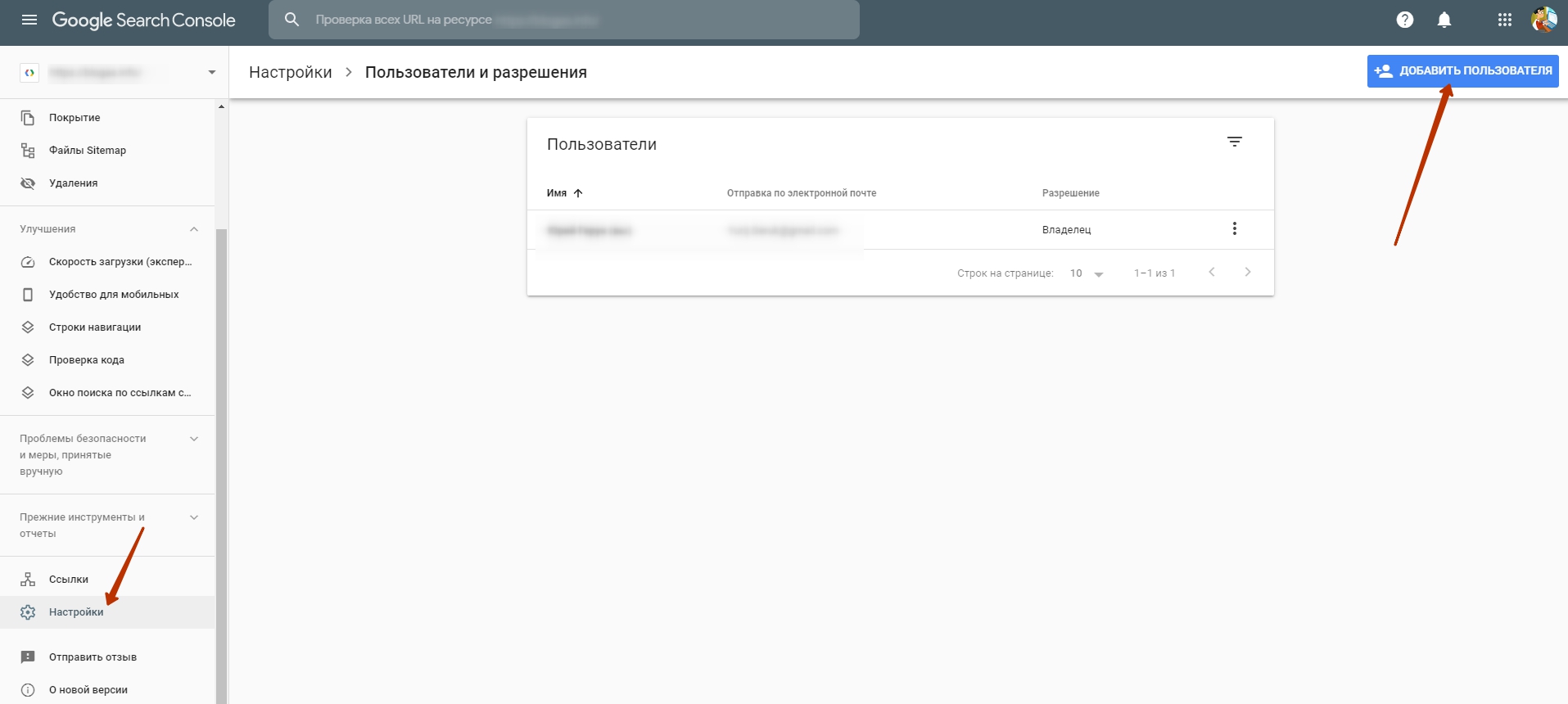
Task: Click the Help question mark icon
Action: [x=1404, y=20]
